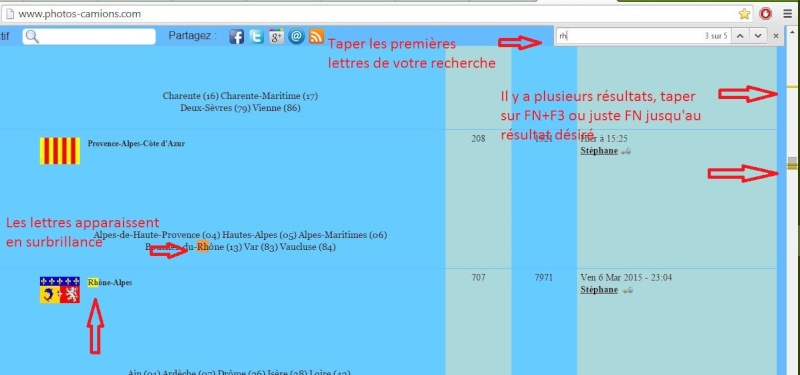800x375 pixels.
Task: View last post icon in Provence row
Action: 627,151
